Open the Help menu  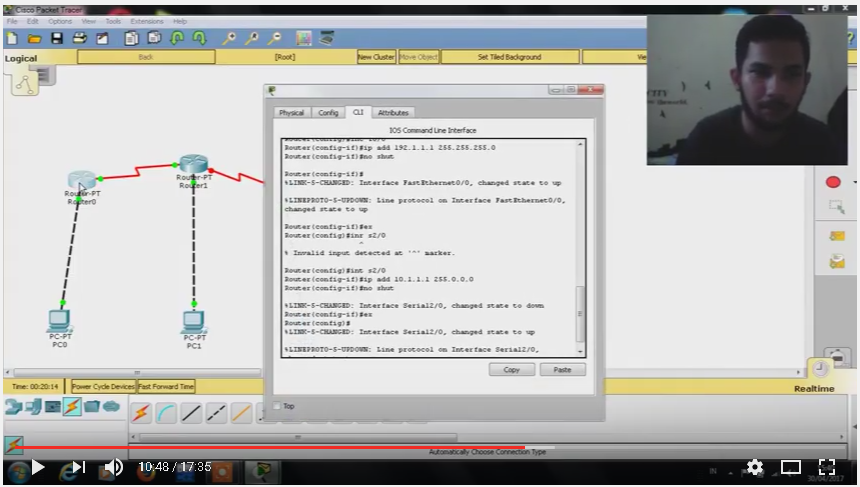[x=180, y=21]
